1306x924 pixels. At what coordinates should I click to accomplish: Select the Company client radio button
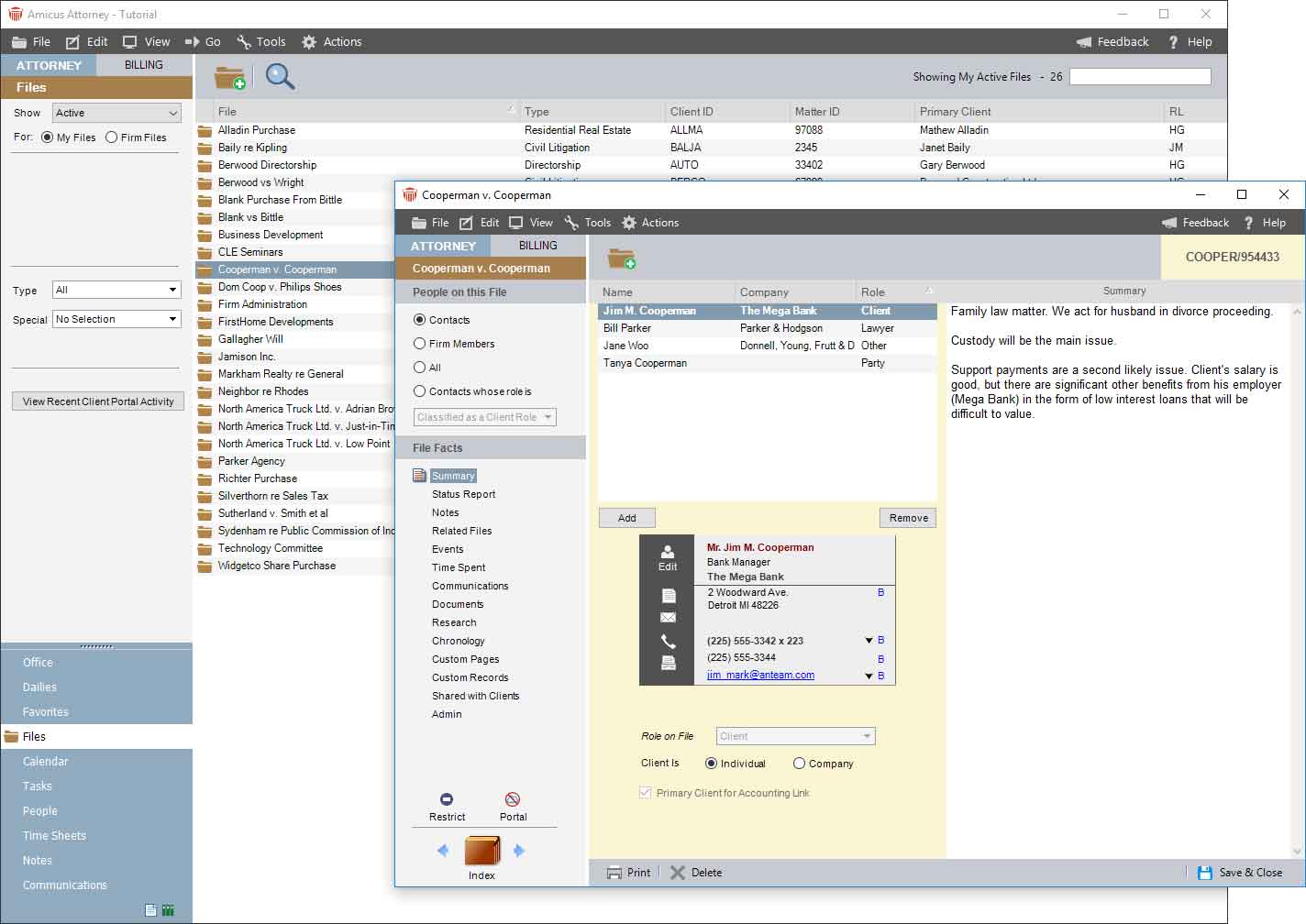point(799,764)
